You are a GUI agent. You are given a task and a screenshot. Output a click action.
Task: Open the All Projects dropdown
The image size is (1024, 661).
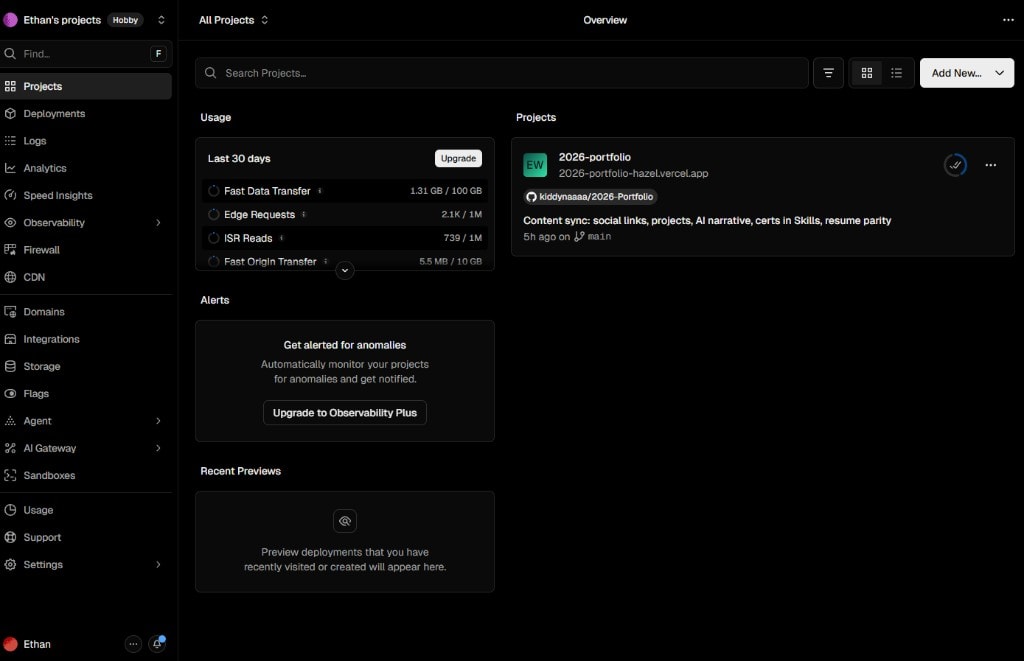coord(233,20)
